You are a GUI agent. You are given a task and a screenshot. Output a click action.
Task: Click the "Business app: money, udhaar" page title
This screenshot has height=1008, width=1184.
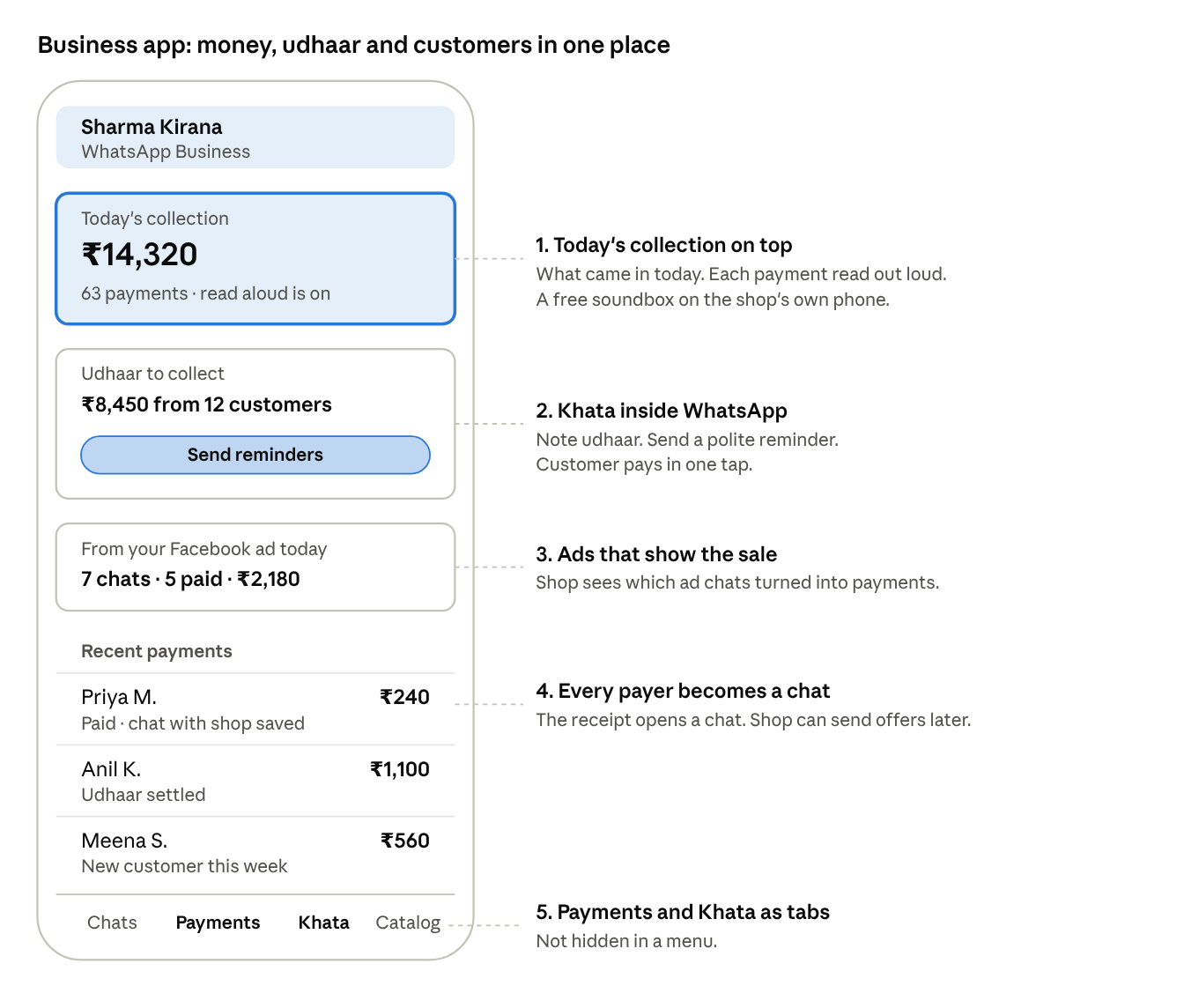[353, 45]
